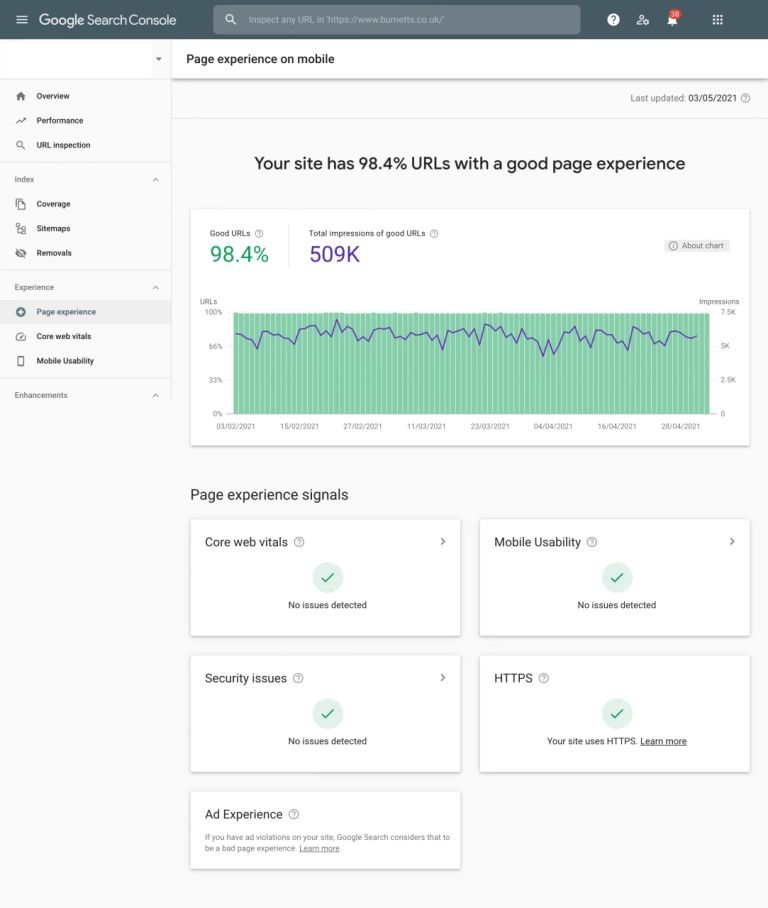Screen dimensions: 768x908
Task: Click help icon next to Last updated date
Action: (745, 98)
